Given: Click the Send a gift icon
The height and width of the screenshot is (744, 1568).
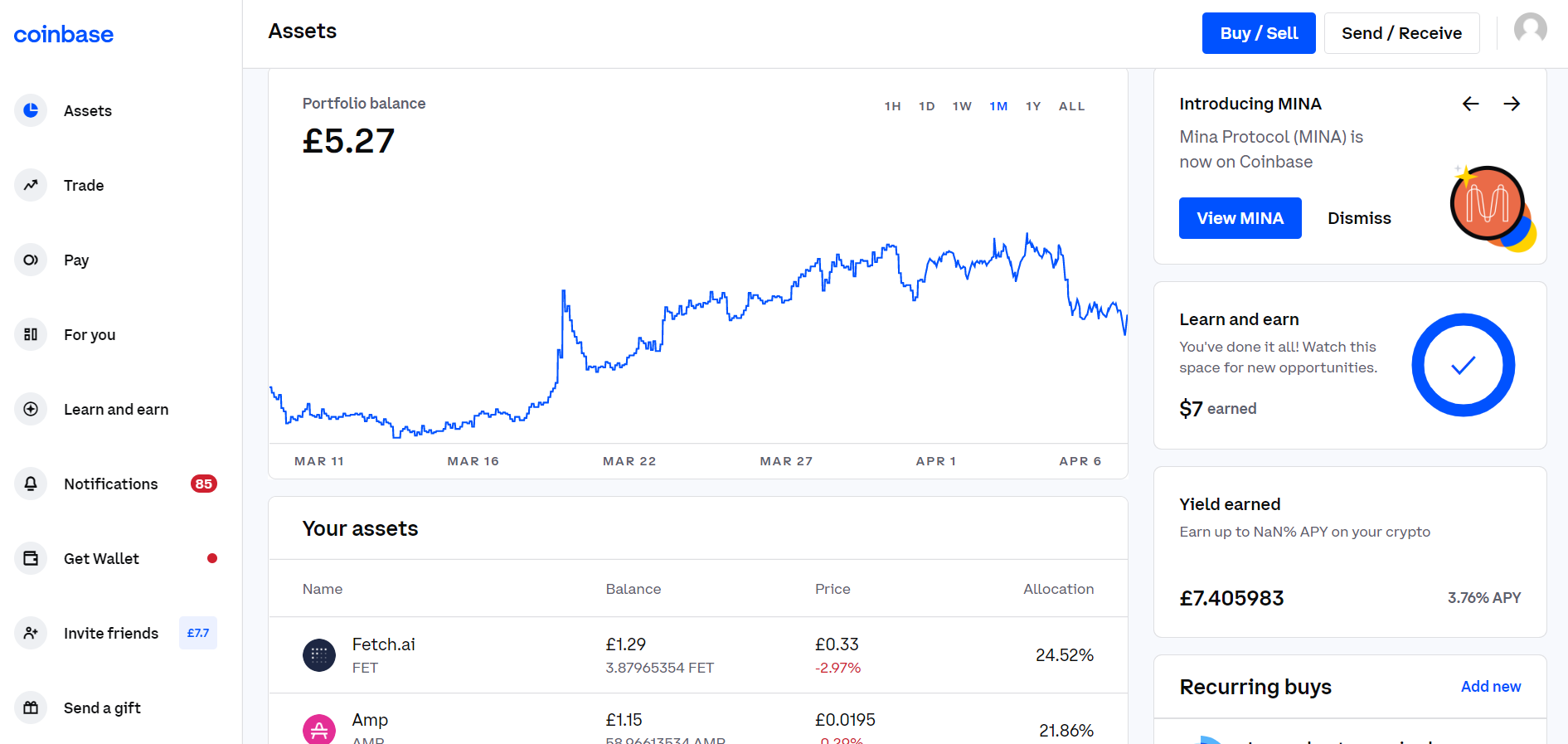Looking at the screenshot, I should click(31, 708).
